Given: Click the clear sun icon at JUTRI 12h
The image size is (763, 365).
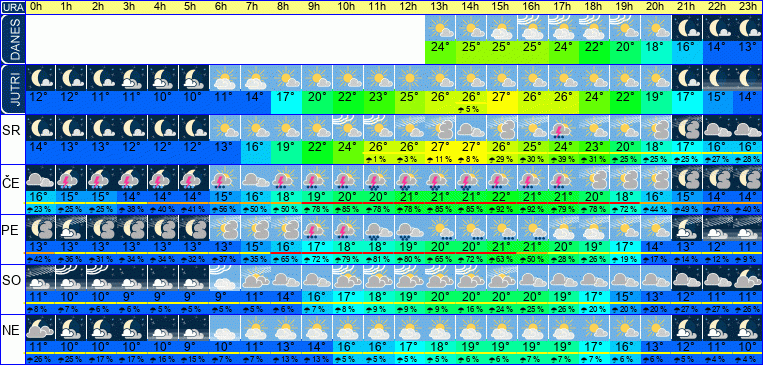Looking at the screenshot, I should [410, 78].
